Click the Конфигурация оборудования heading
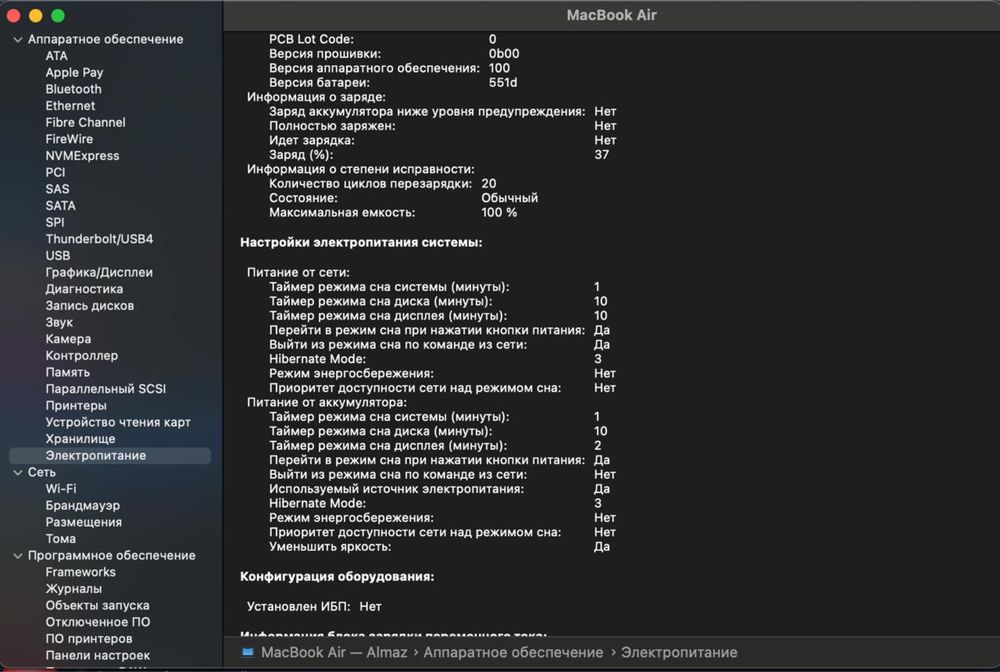The height and width of the screenshot is (672, 1000). click(337, 576)
